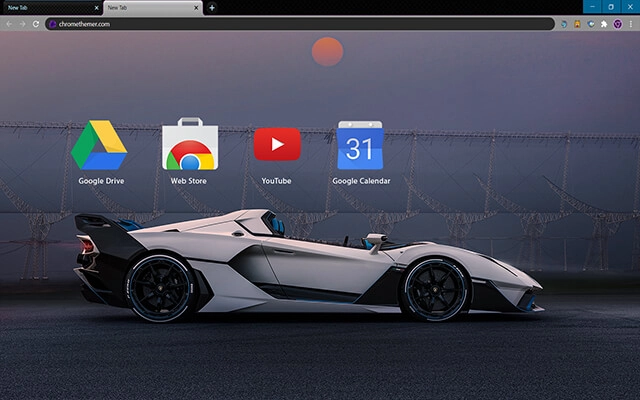The width and height of the screenshot is (640, 400).
Task: Open the Chrome Web Store bag icon
Action: pos(190,144)
